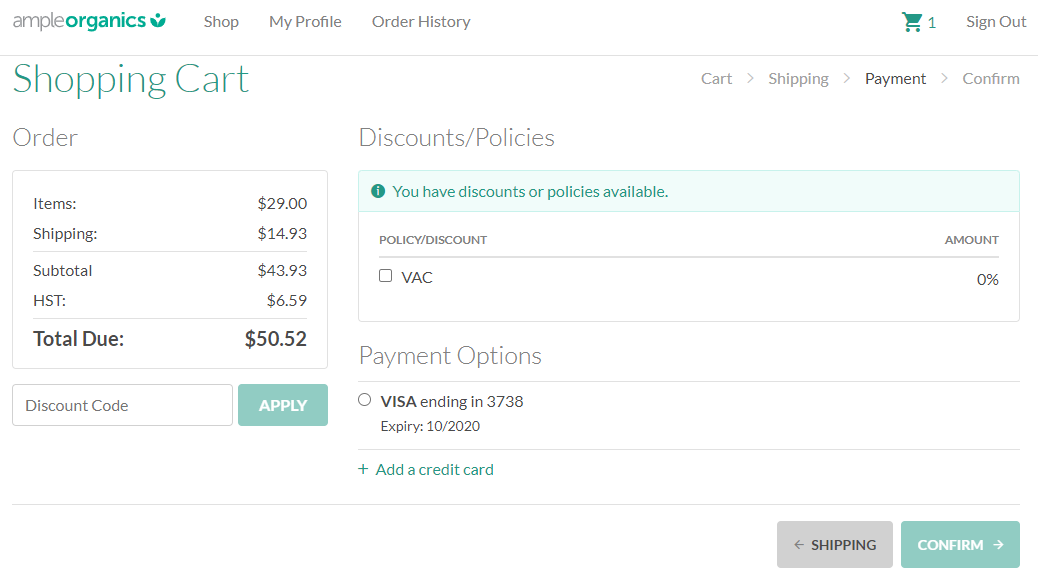This screenshot has height=576, width=1038.
Task: Select VISA ending in 3738
Action: tap(365, 400)
